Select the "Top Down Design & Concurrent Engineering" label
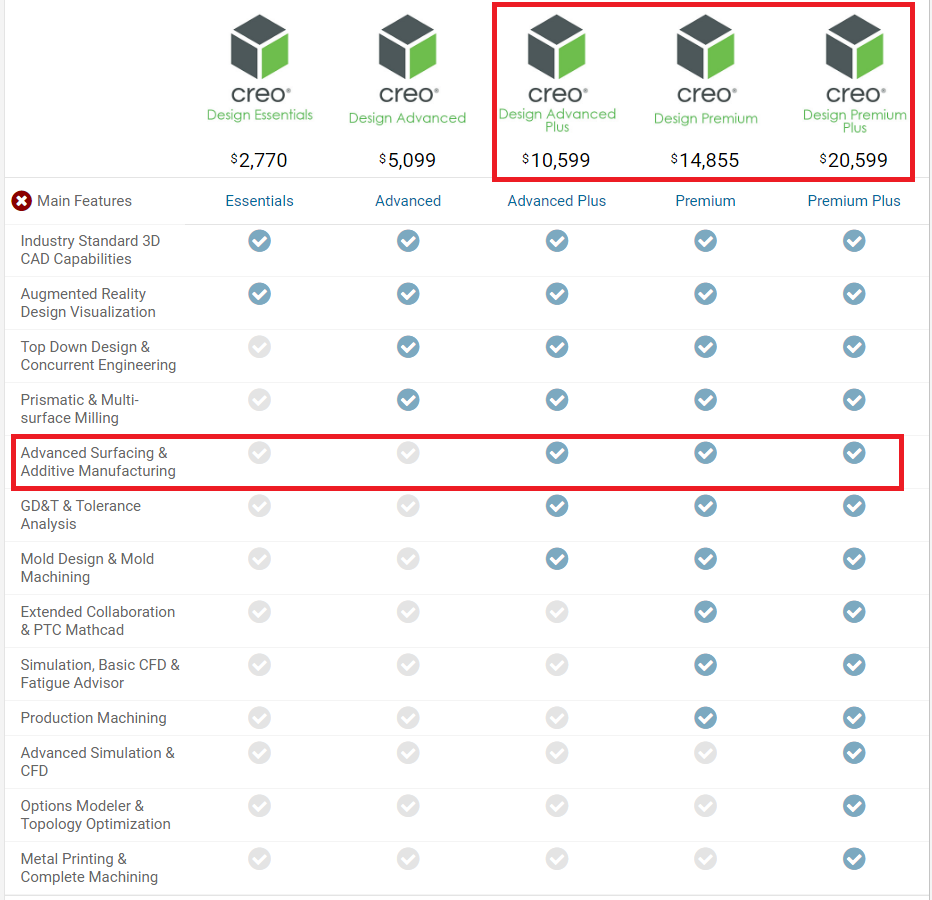The image size is (932, 900). tap(98, 355)
